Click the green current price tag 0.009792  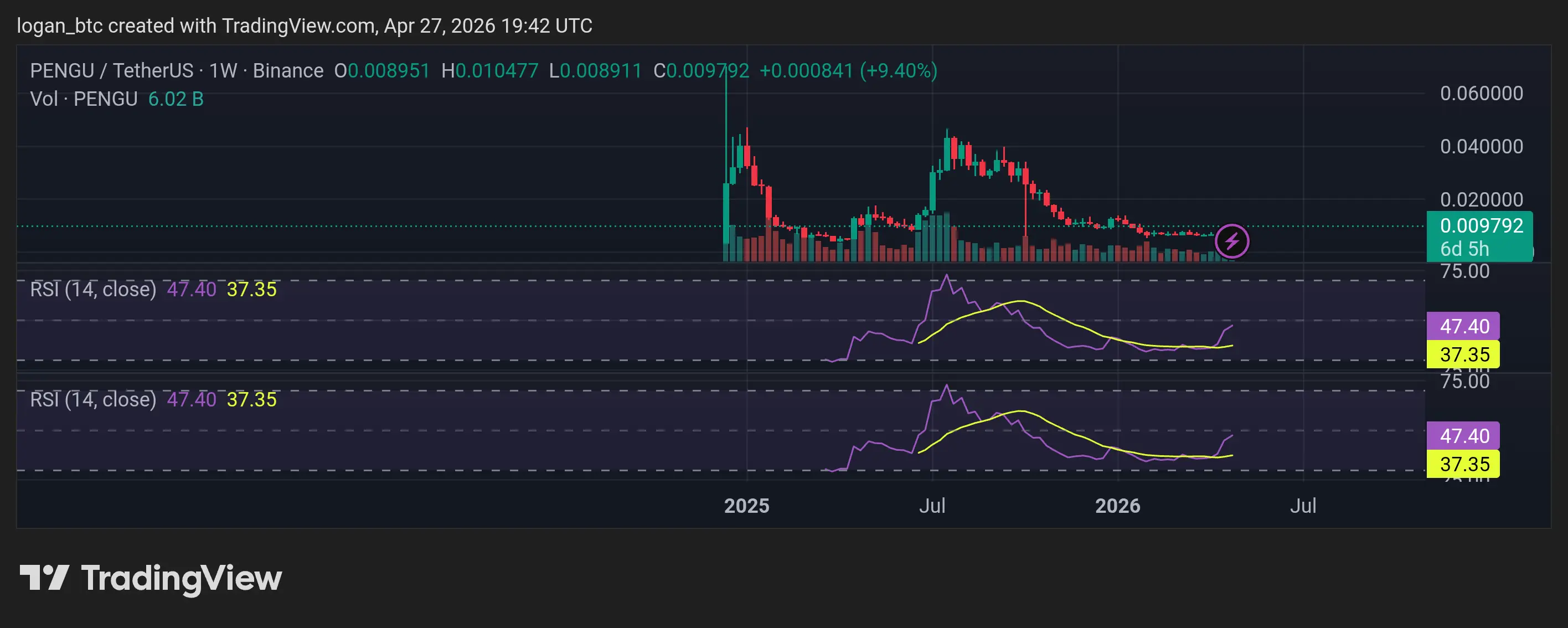tap(1481, 226)
